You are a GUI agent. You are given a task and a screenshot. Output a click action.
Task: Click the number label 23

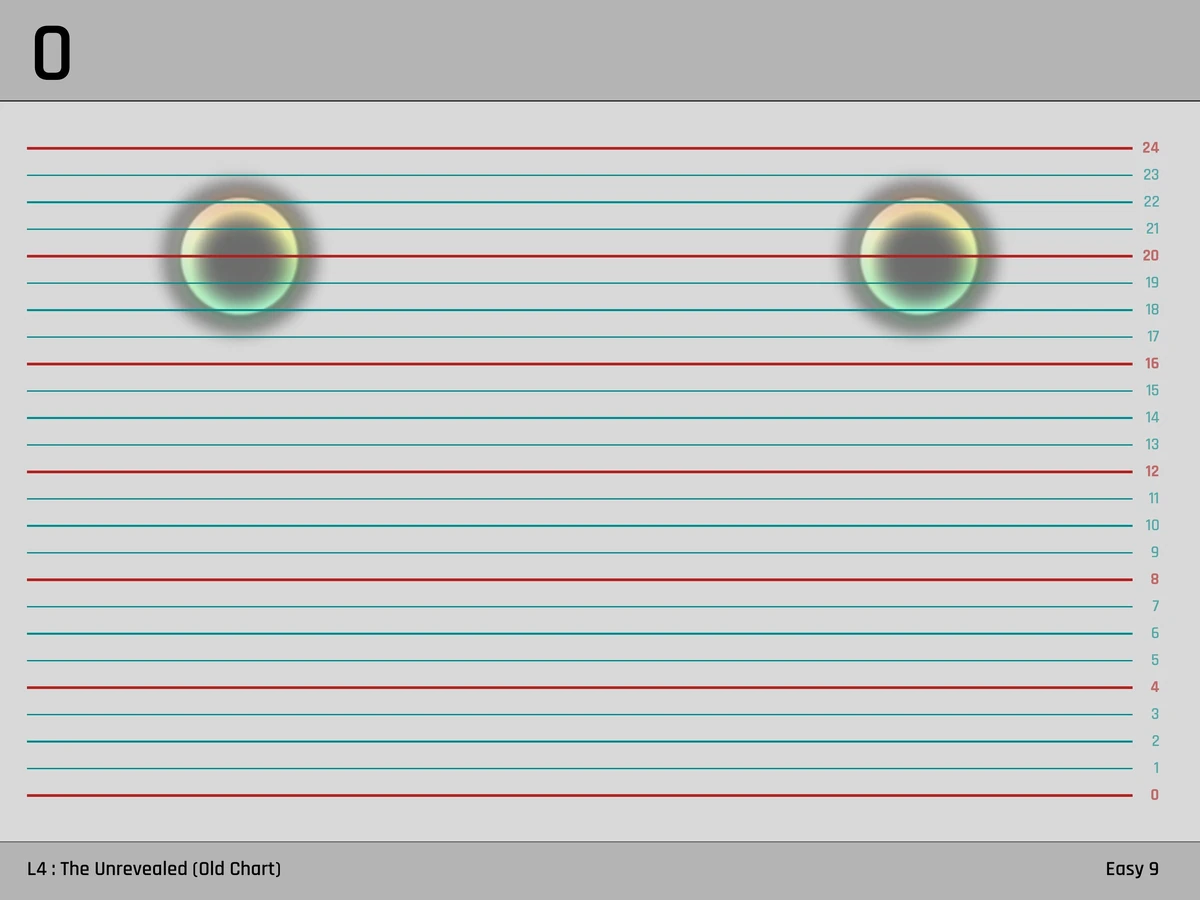coord(1151,174)
